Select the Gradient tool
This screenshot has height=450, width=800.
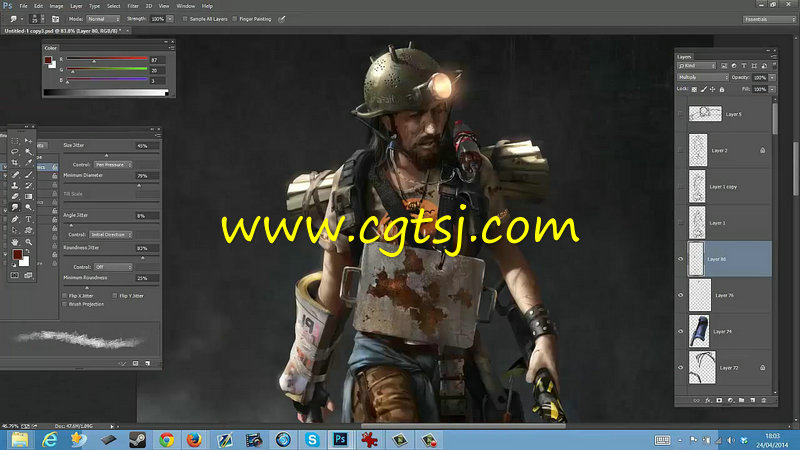click(29, 196)
